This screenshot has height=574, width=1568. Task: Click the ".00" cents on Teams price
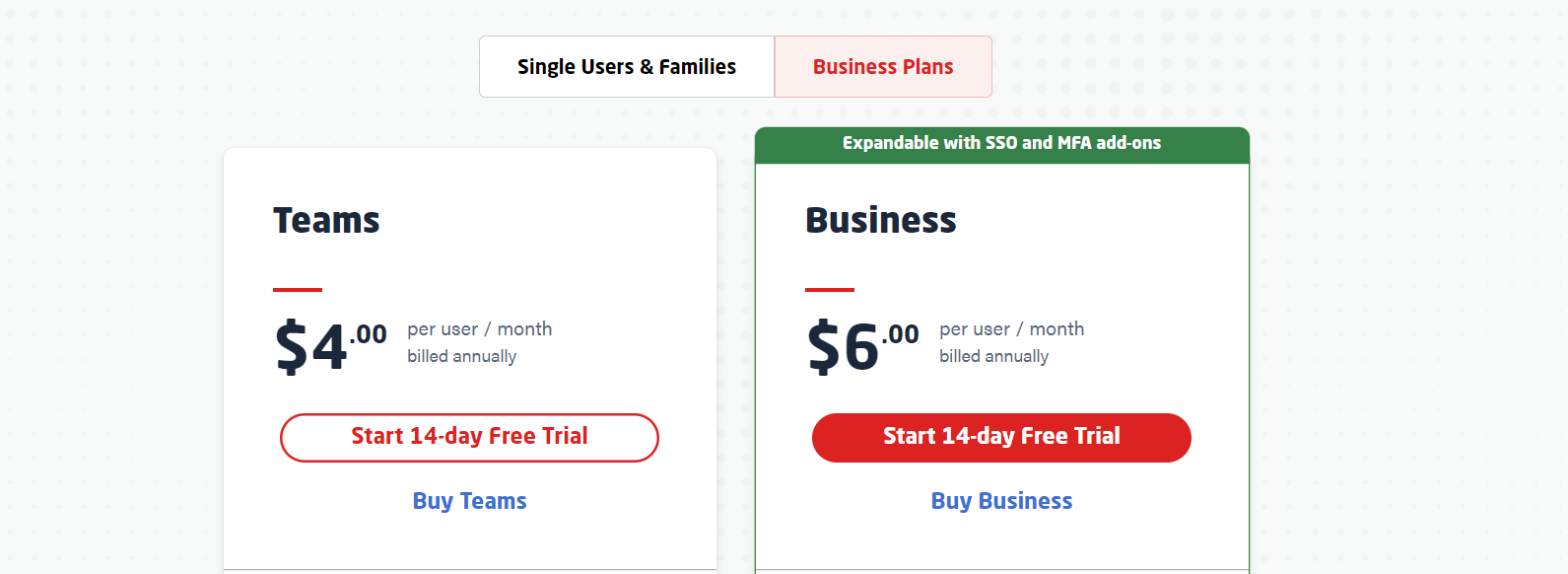click(369, 334)
